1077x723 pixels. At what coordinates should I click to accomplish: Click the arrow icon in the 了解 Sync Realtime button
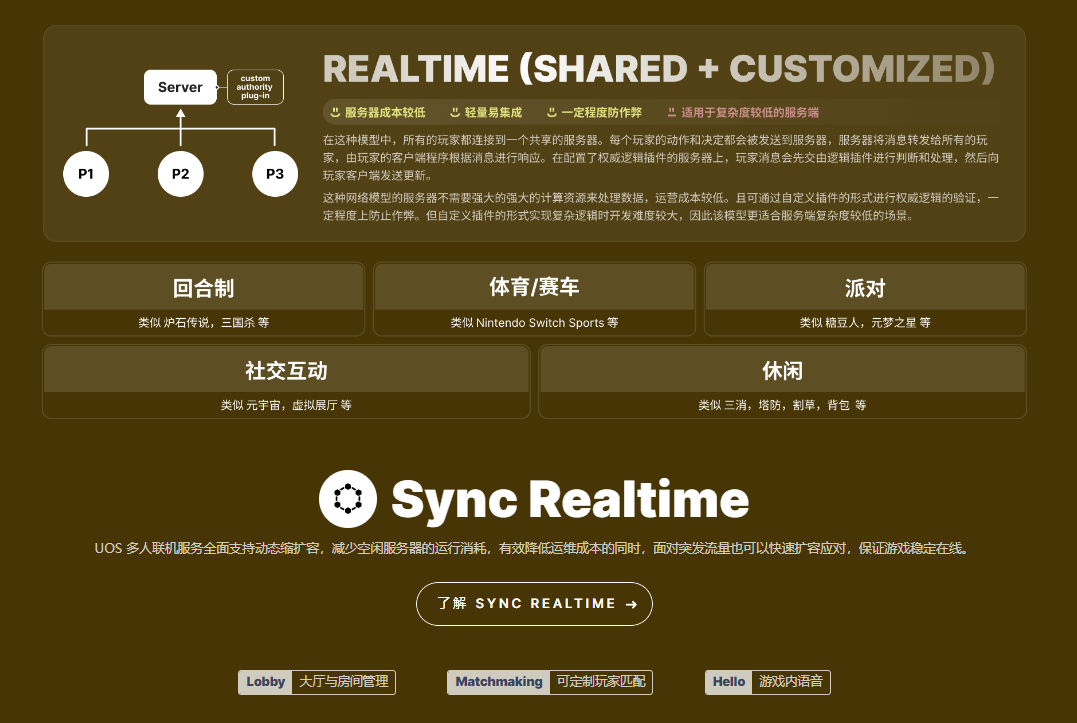pyautogui.click(x=631, y=604)
